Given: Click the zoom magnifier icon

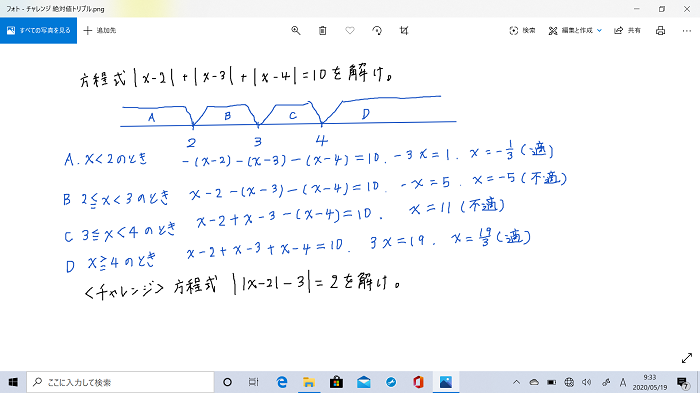Looking at the screenshot, I should click(x=296, y=30).
